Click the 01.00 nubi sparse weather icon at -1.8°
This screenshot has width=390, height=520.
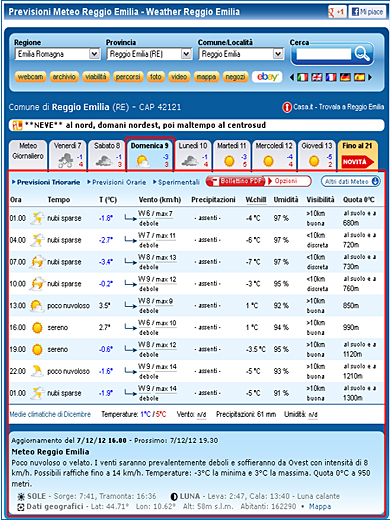37,218
